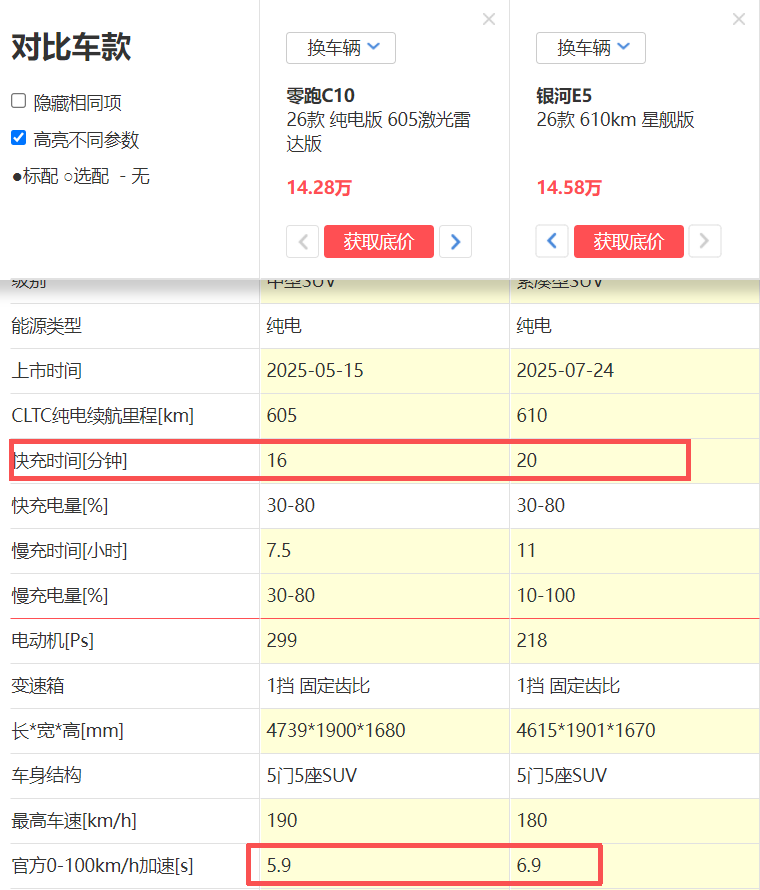Click the 14.58万 price
Image resolution: width=760 pixels, height=890 pixels.
pyautogui.click(x=569, y=188)
